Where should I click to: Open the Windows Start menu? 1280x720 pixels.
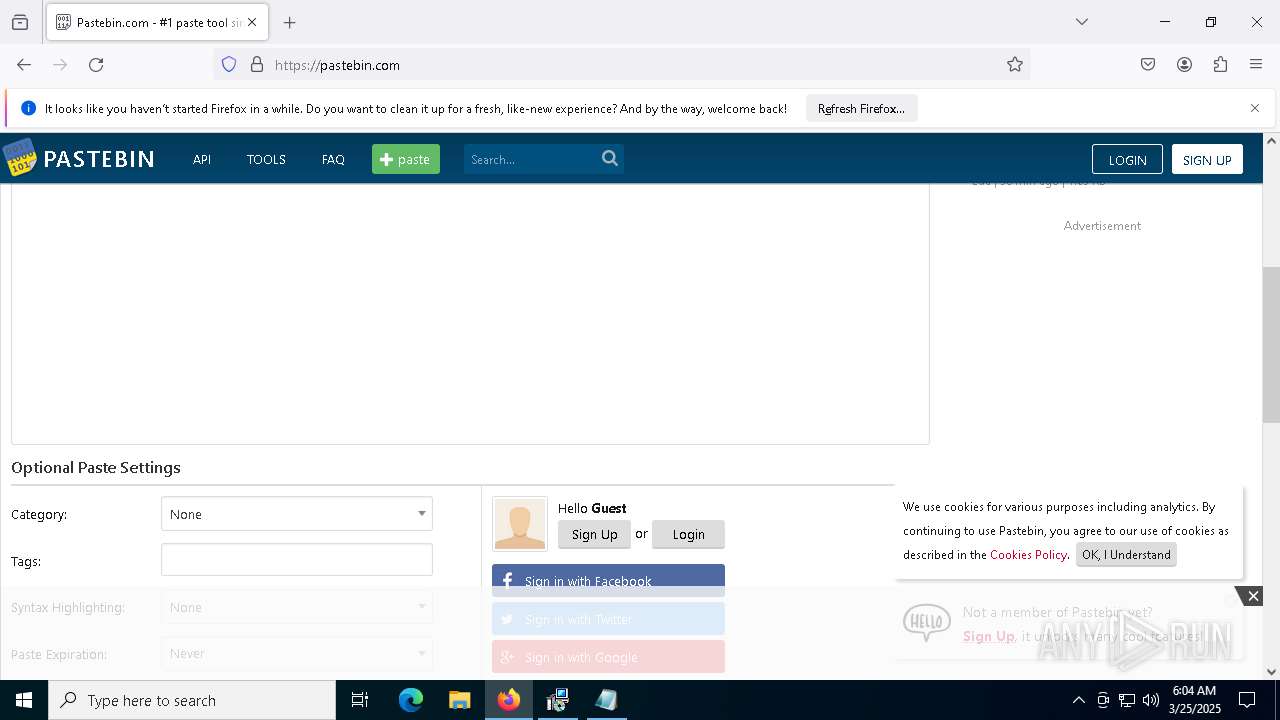click(x=24, y=700)
